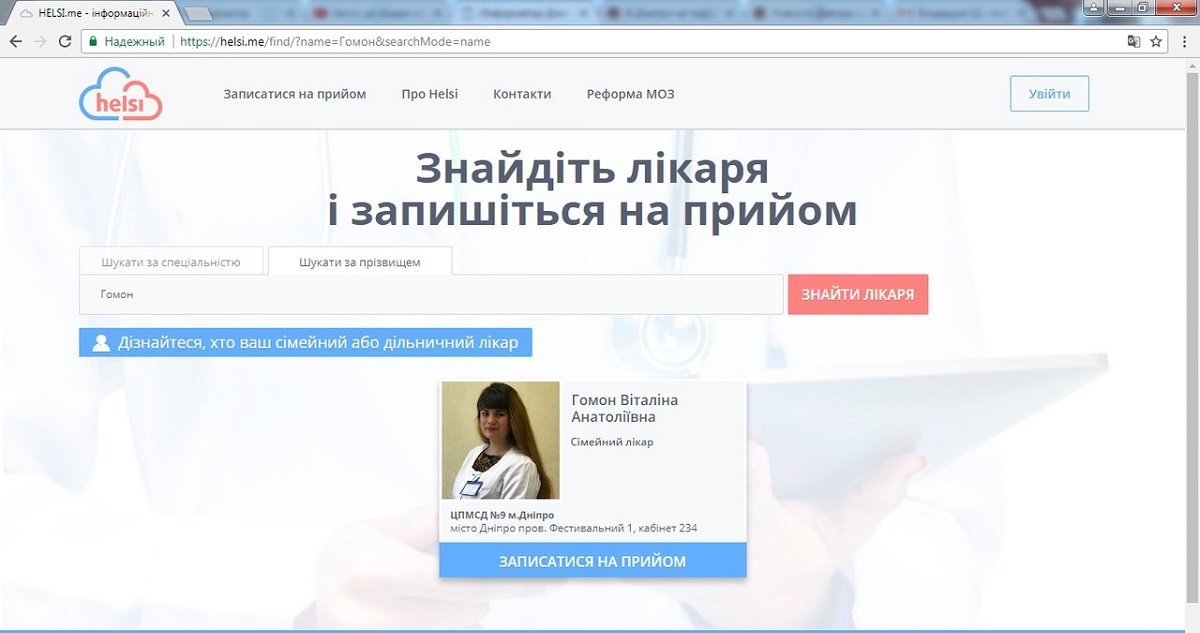
Task: Click 'ЗНАЙТИ ЛІКАРЯ' search button
Action: (858, 293)
